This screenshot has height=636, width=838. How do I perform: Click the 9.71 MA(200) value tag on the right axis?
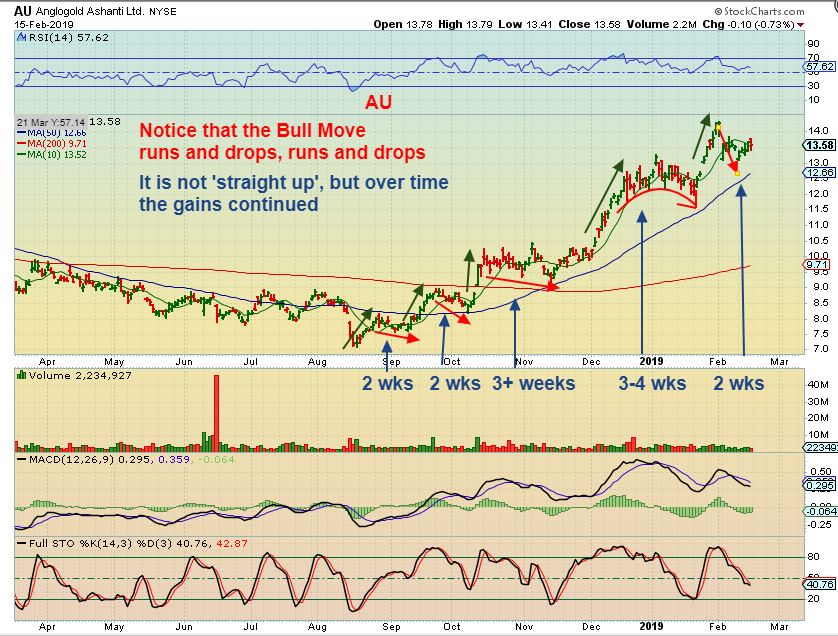tap(818, 265)
